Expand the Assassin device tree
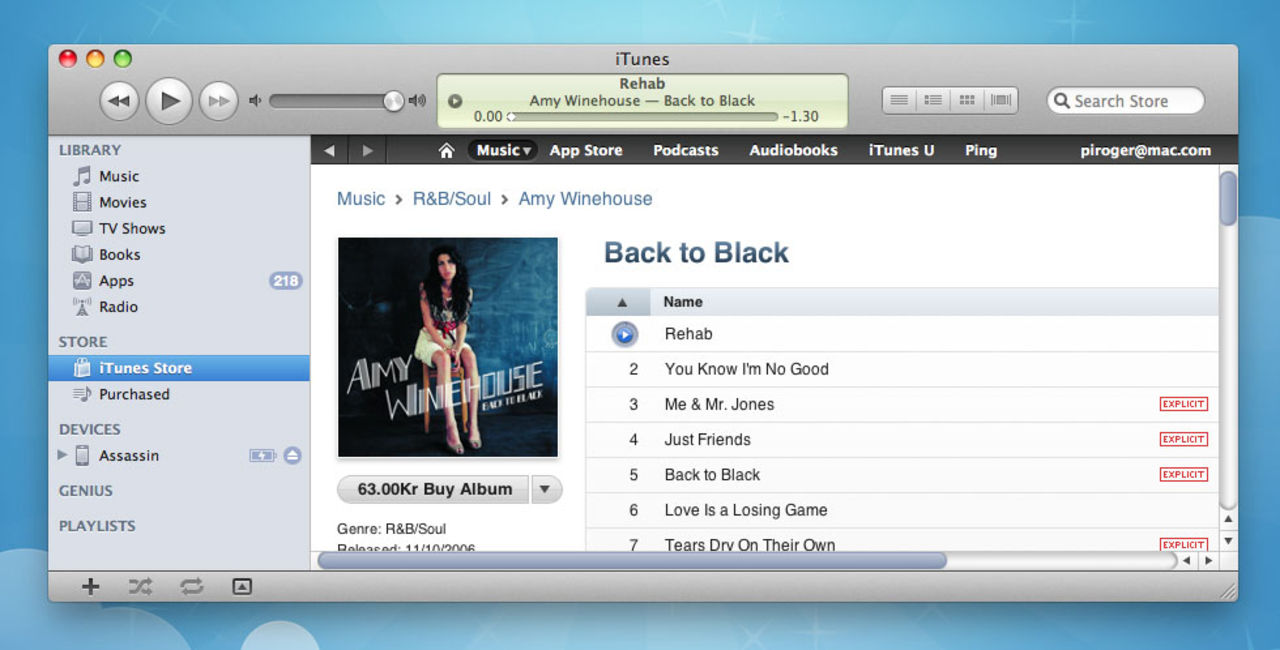Screen dimensions: 1280x650 point(63,455)
